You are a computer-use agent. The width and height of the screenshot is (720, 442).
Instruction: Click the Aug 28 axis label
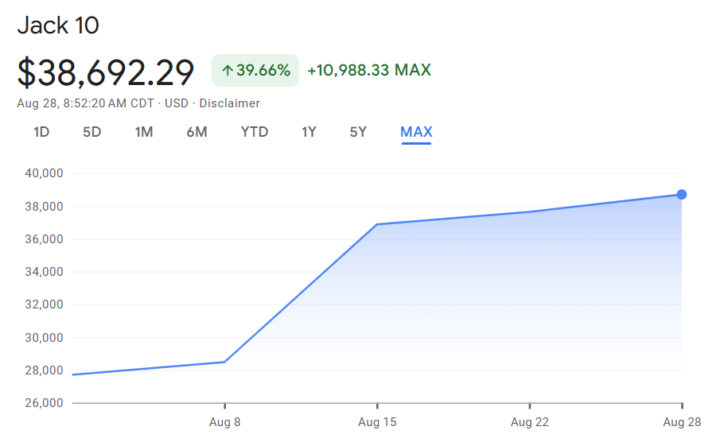682,422
